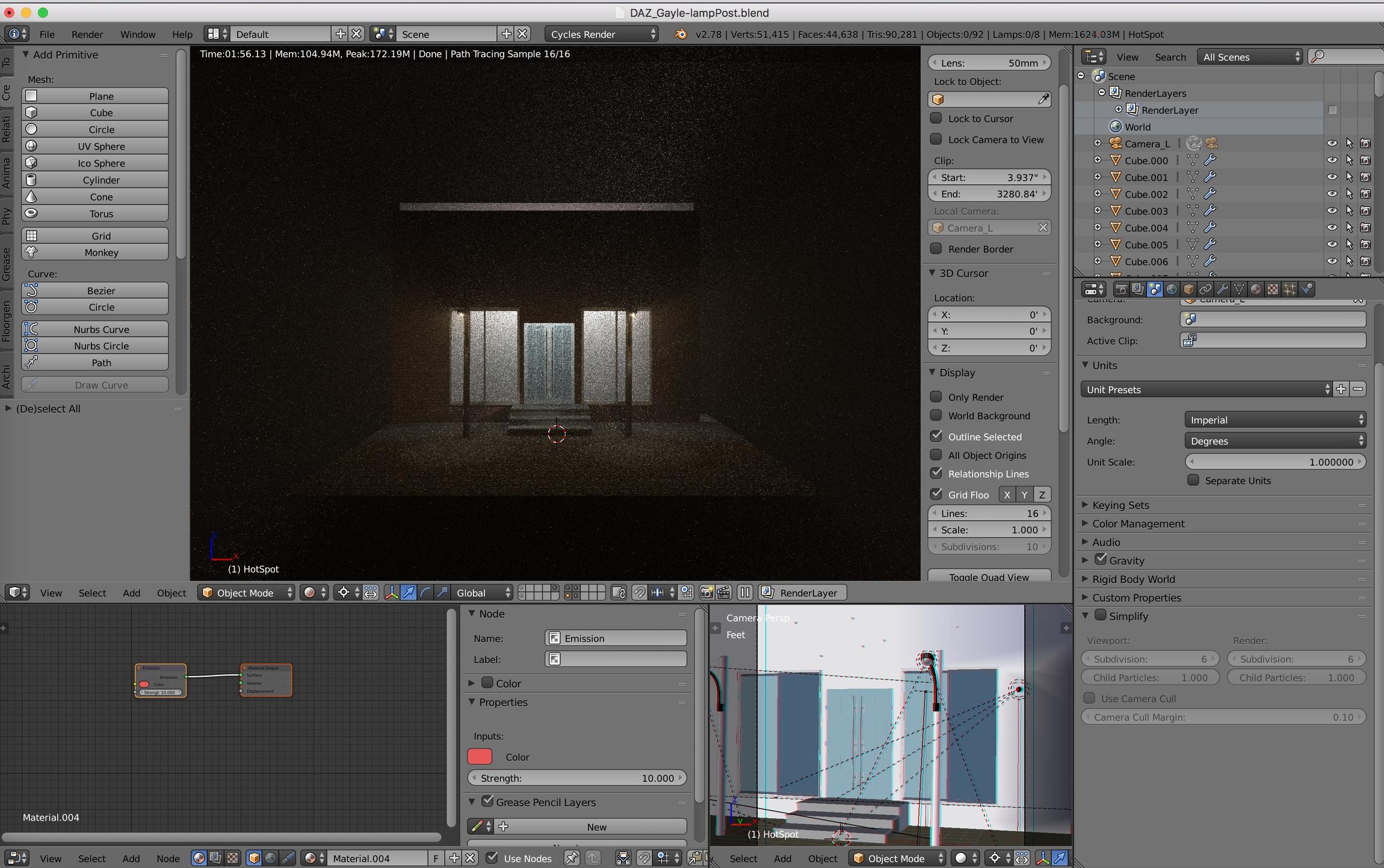Open the Unit Presets dropdown
The height and width of the screenshot is (868, 1384).
pyautogui.click(x=1206, y=389)
